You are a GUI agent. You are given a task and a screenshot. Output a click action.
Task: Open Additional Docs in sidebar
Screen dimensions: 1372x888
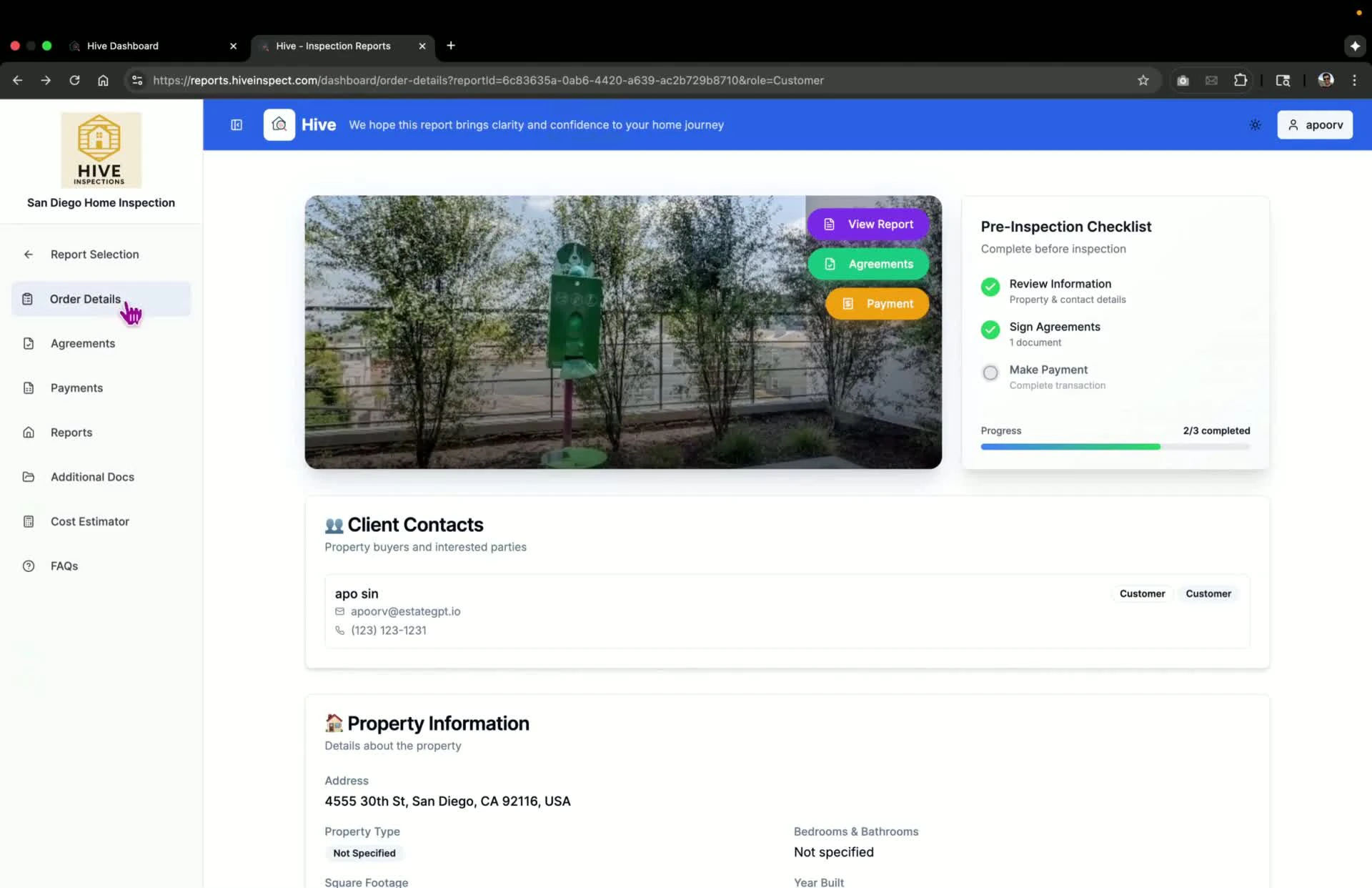tap(101, 477)
